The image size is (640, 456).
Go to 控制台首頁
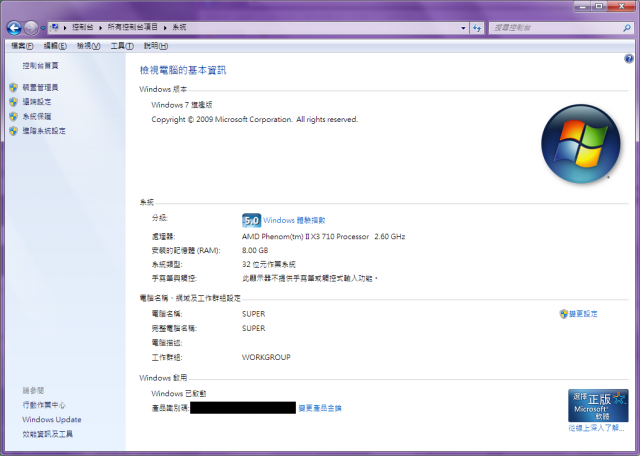coord(40,65)
